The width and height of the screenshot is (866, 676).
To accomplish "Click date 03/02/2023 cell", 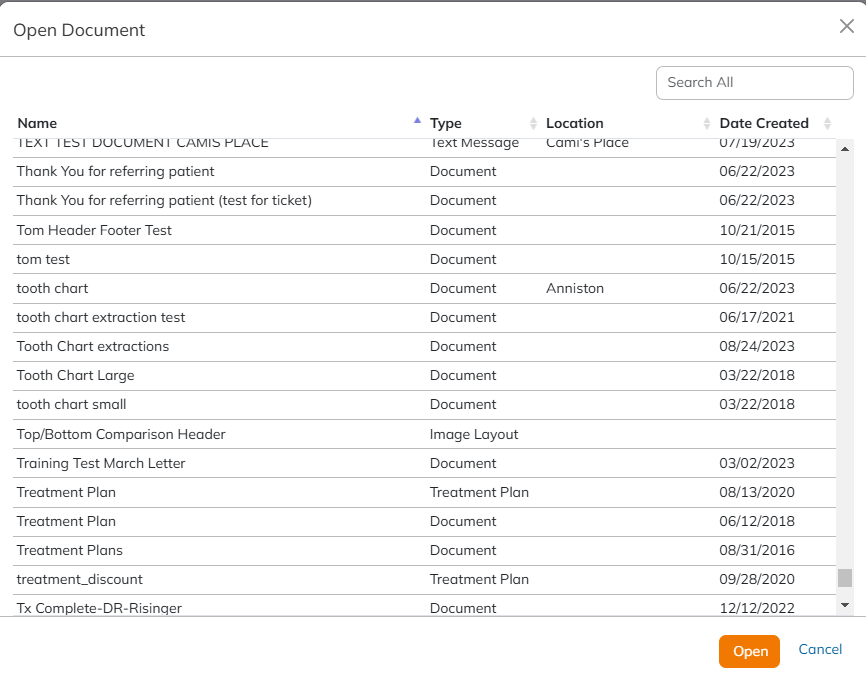I will coord(757,463).
